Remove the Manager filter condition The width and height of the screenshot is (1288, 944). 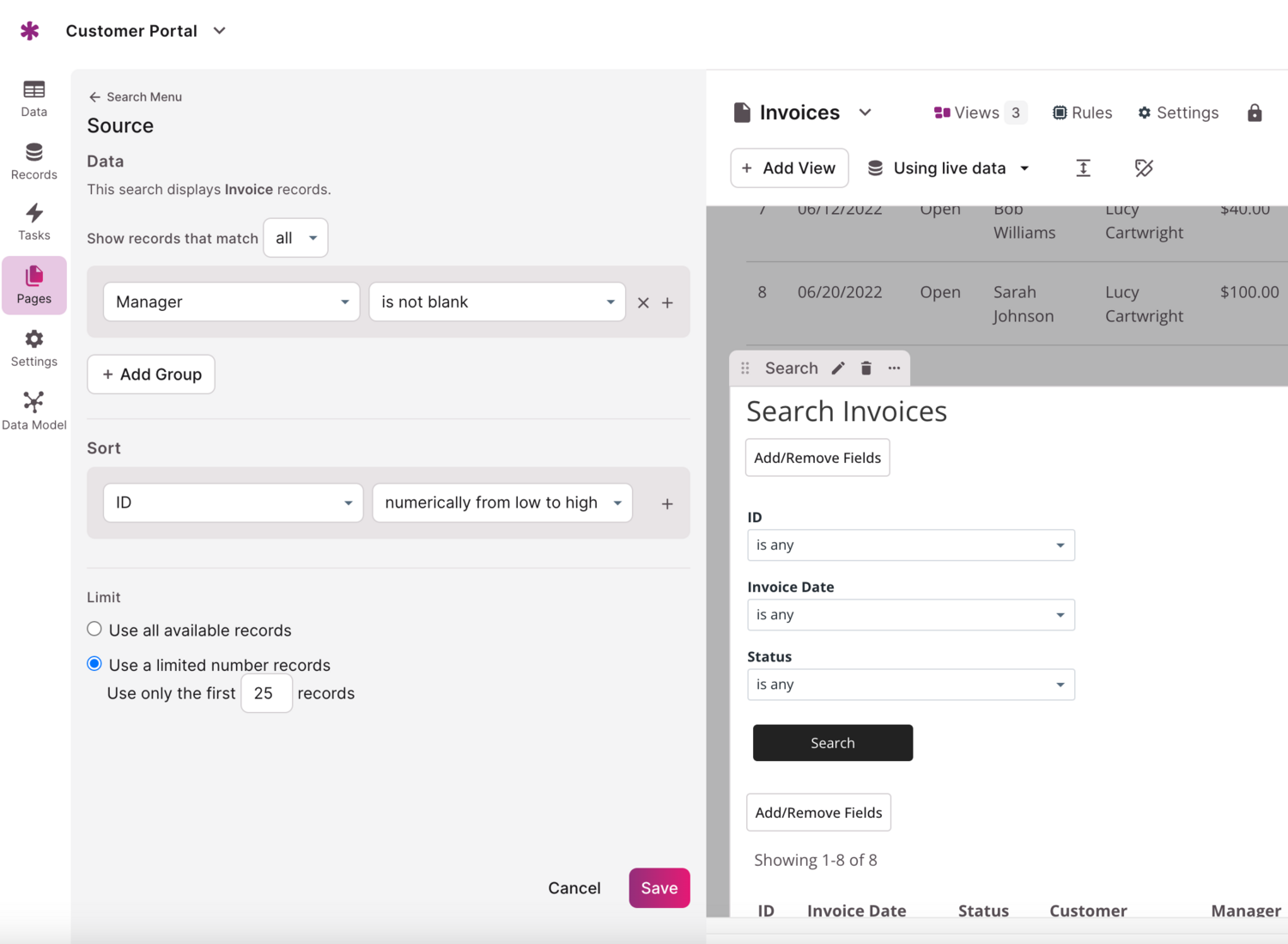click(643, 302)
